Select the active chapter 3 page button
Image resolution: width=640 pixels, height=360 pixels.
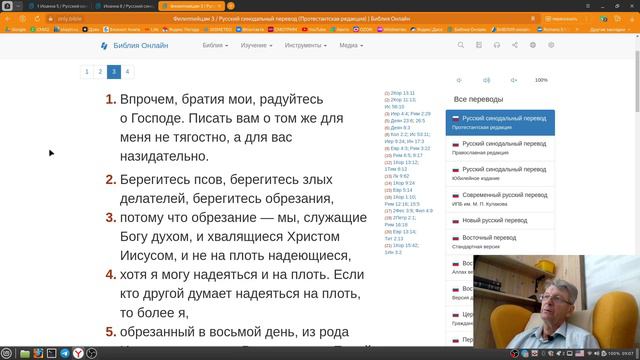click(114, 72)
